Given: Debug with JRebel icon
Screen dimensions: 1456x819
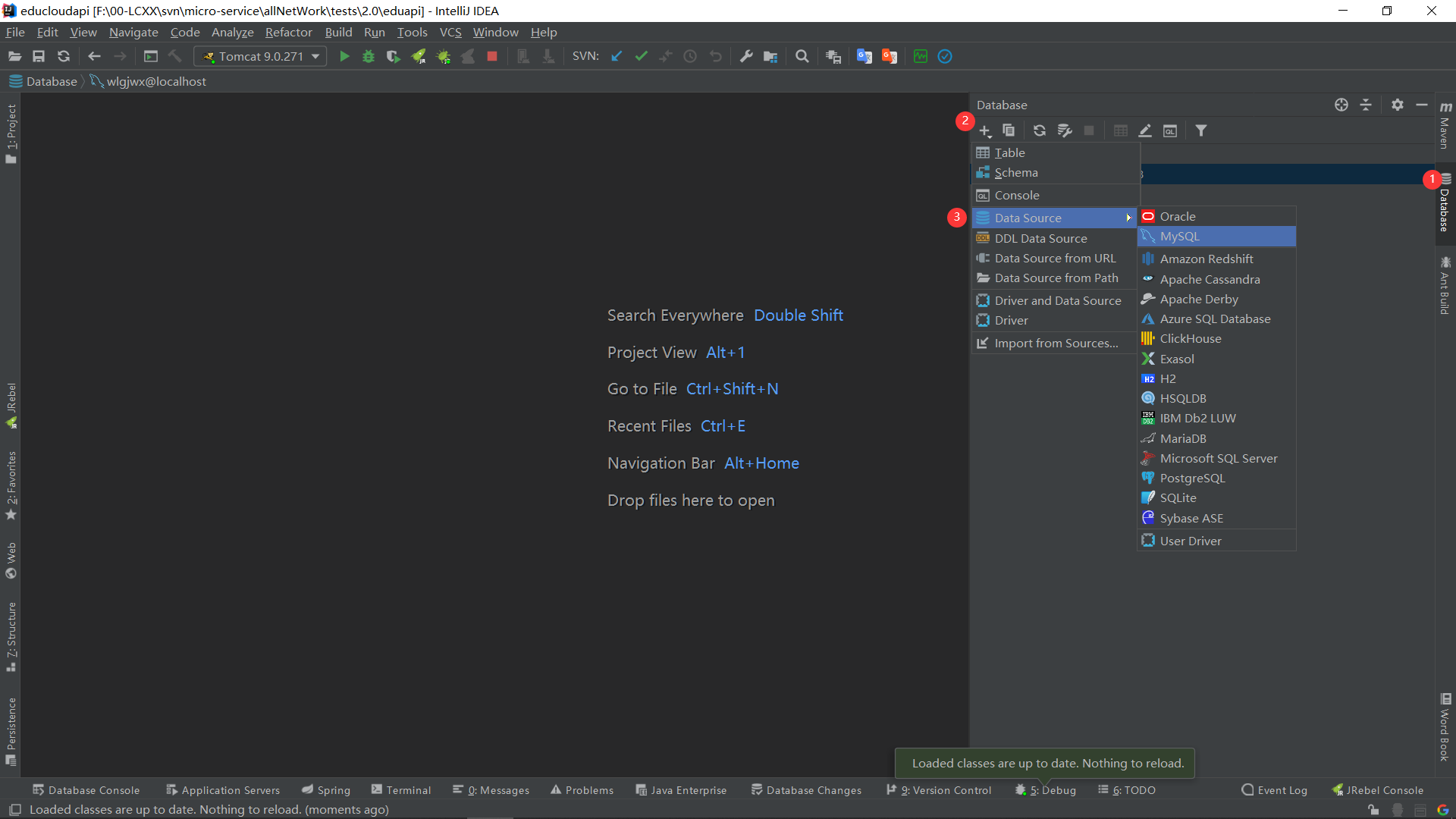Looking at the screenshot, I should click(443, 56).
